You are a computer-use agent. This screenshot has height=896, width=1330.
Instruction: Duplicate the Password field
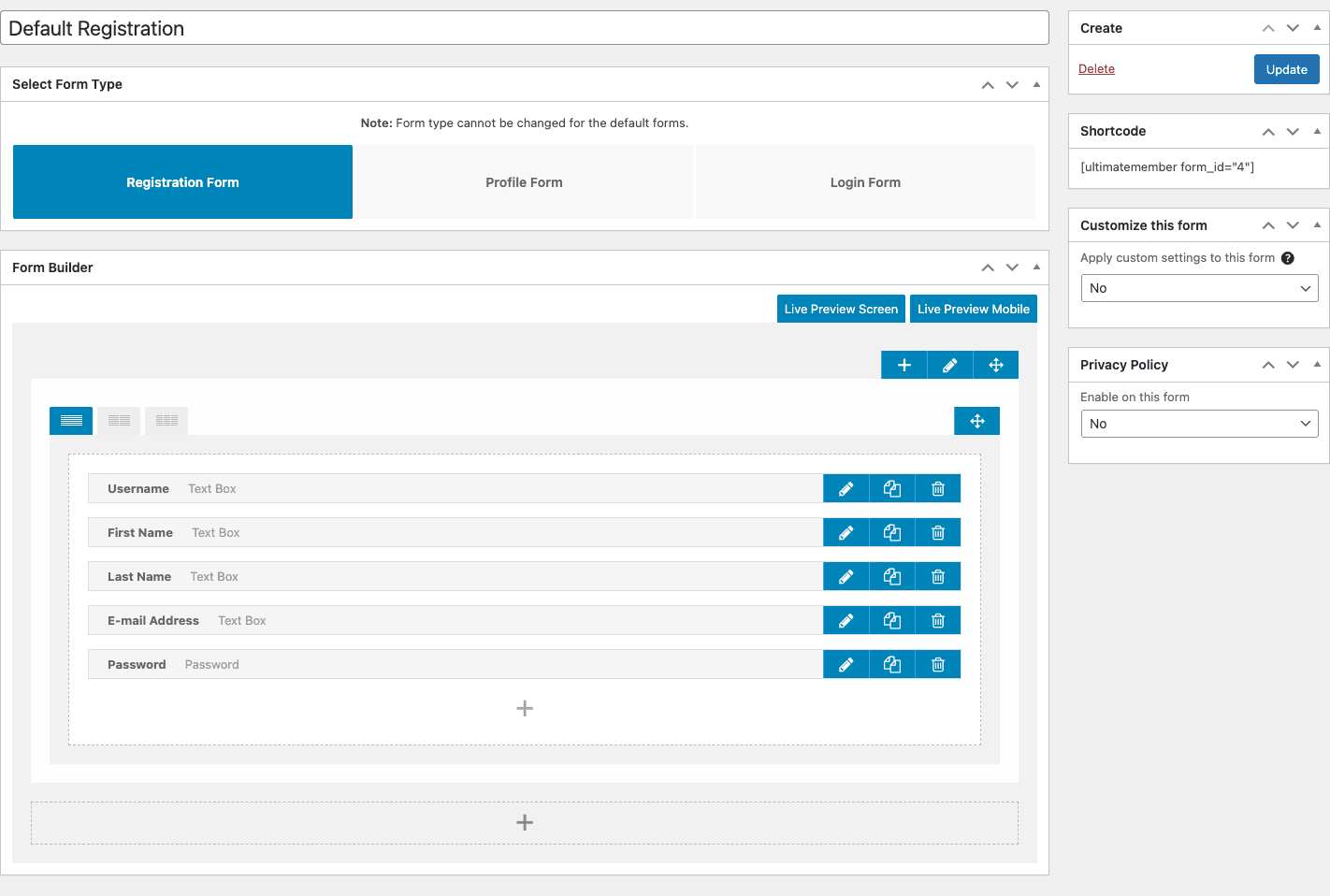pos(892,664)
